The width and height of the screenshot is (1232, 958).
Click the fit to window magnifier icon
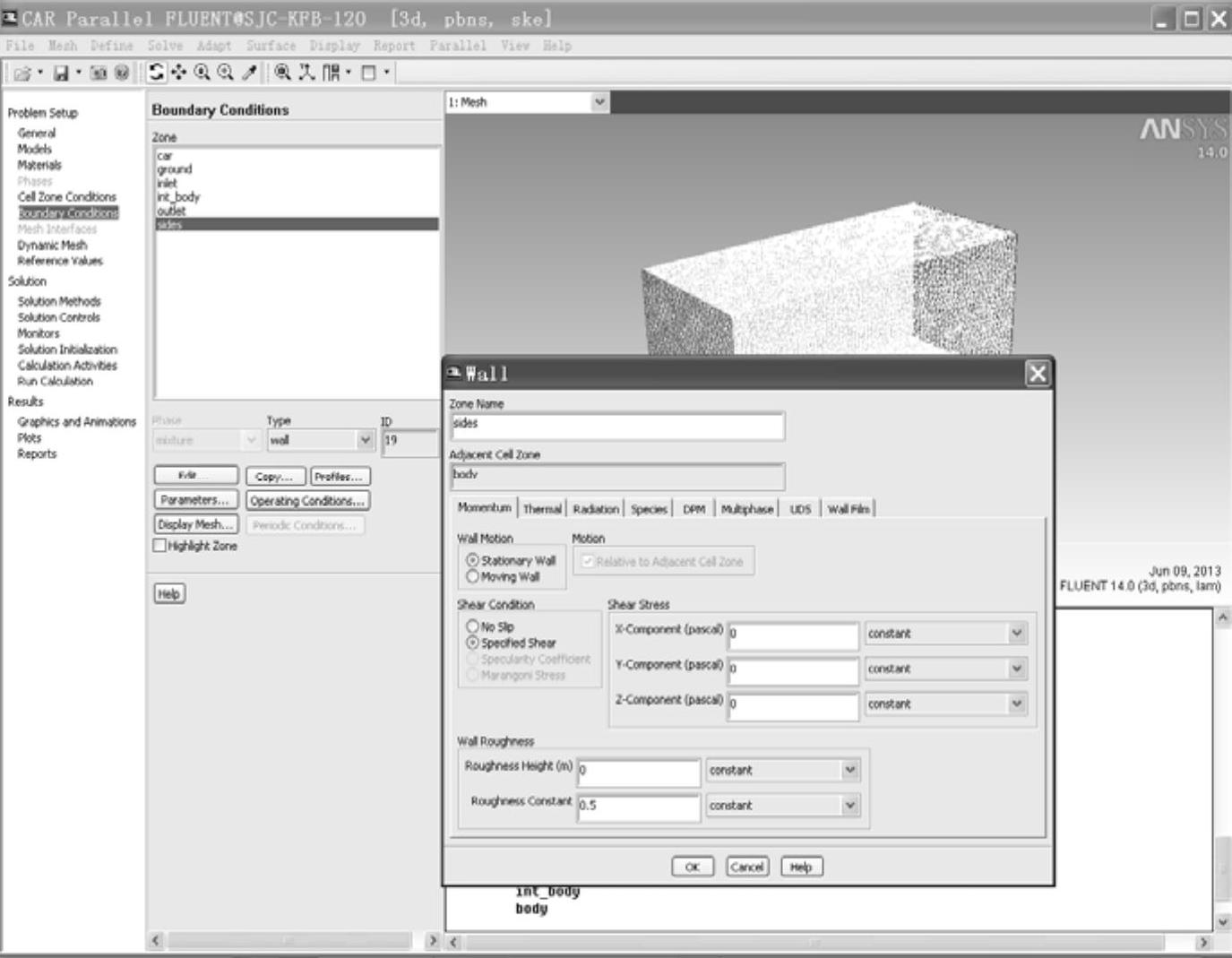pos(282,73)
